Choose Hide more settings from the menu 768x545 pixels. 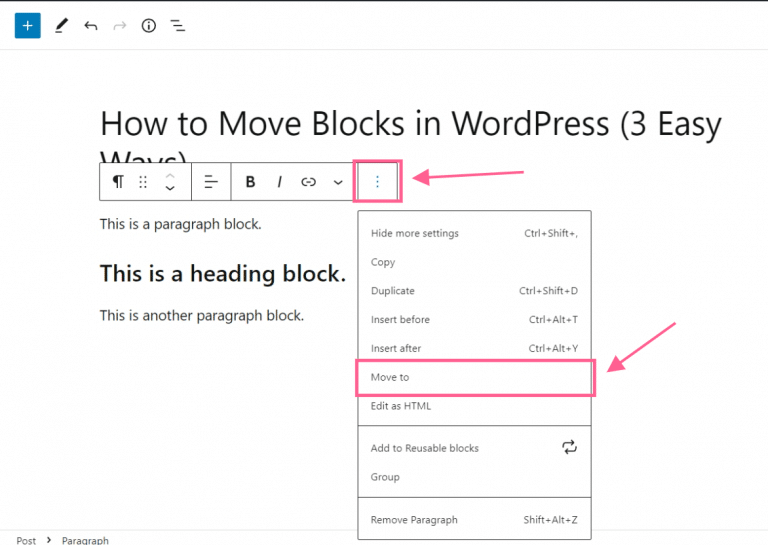pyautogui.click(x=474, y=233)
